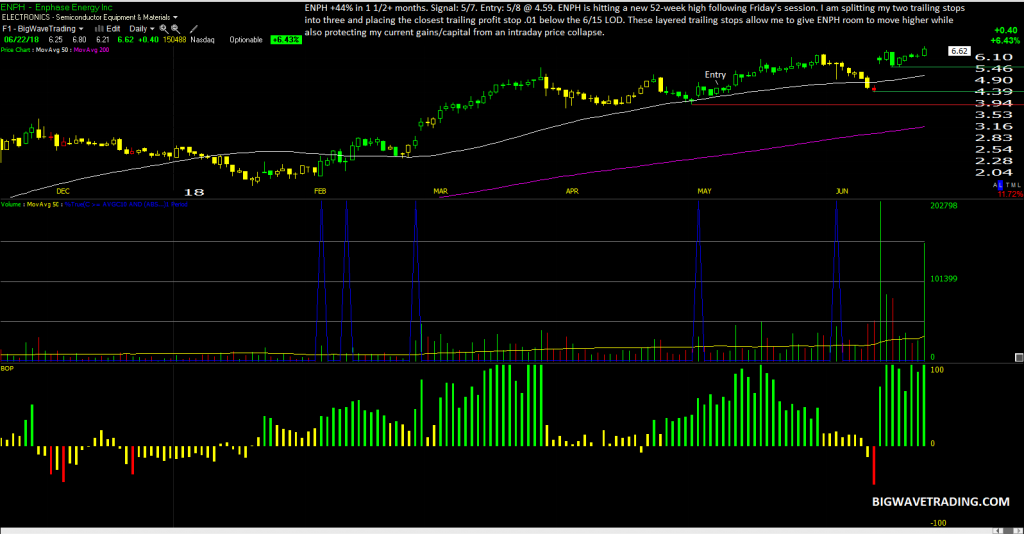Click the JUN month label on the time axis

pos(842,191)
